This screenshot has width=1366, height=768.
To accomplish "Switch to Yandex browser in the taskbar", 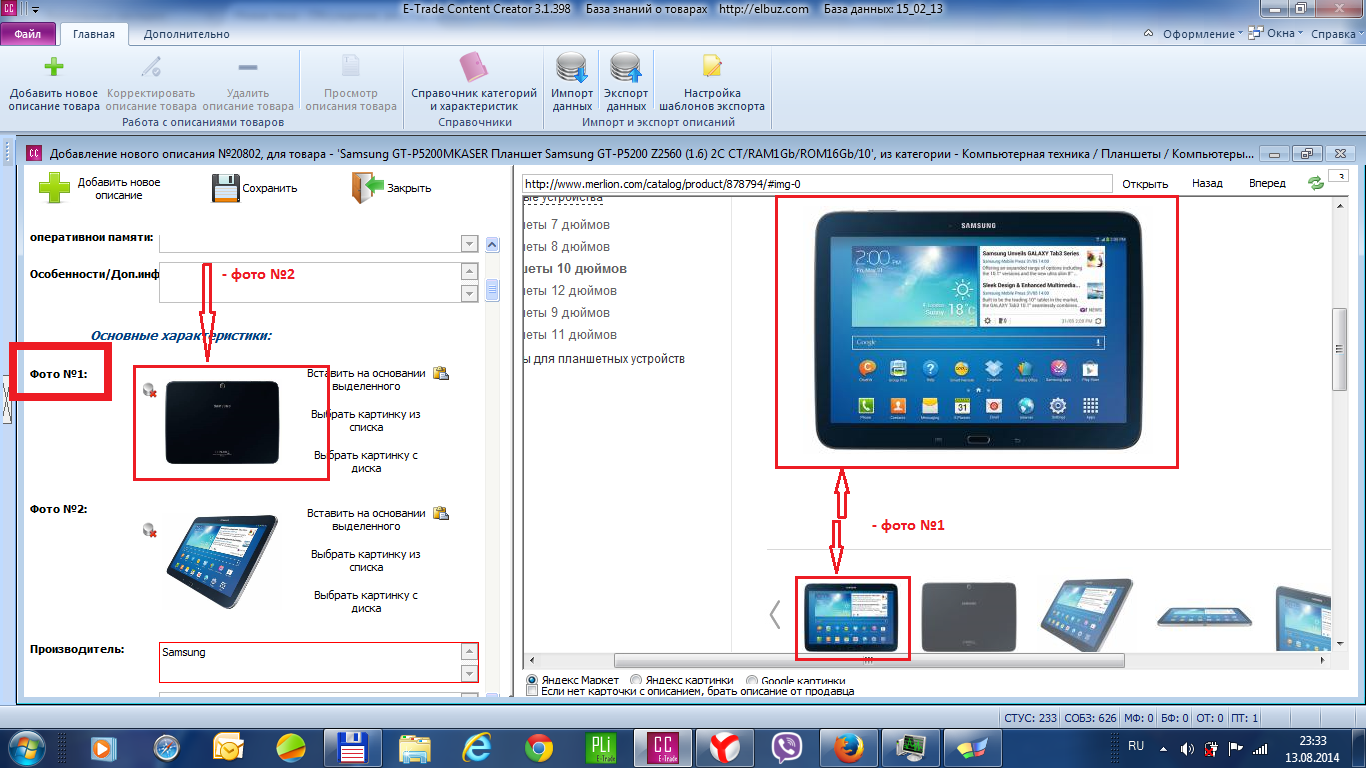I will pos(724,748).
